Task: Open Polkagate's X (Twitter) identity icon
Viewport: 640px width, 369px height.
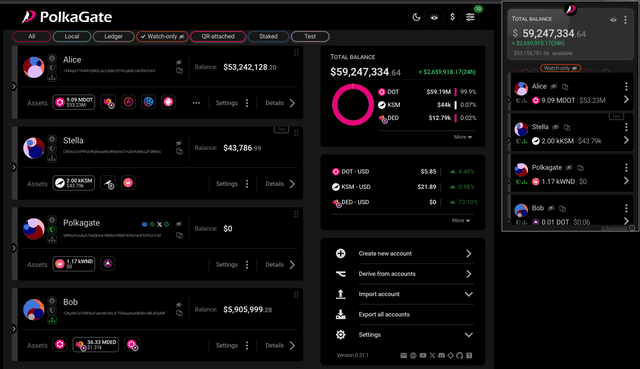Action: (x=160, y=224)
